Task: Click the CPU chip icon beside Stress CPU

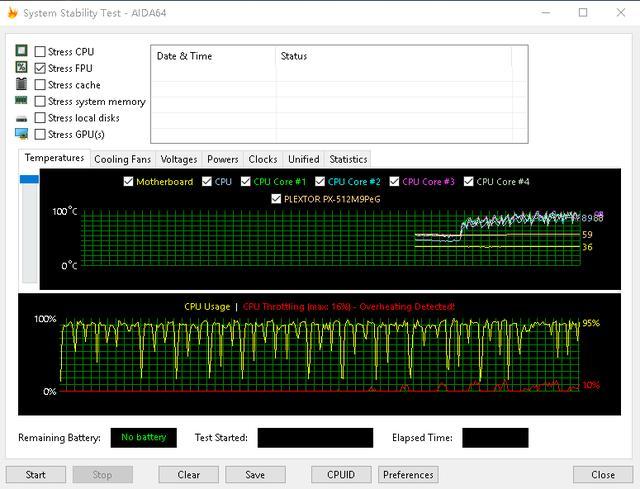Action: (x=21, y=51)
